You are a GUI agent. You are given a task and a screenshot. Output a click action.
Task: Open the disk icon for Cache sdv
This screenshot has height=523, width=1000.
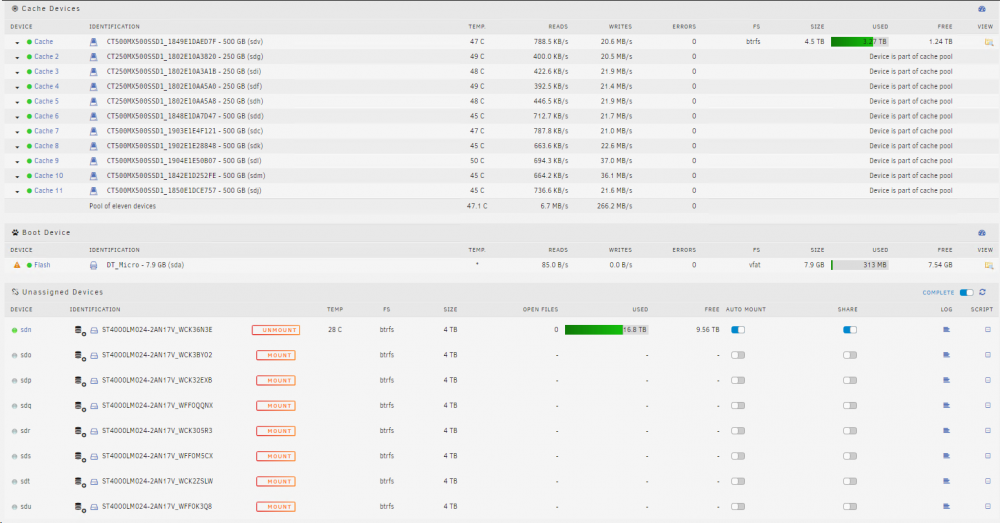click(93, 42)
